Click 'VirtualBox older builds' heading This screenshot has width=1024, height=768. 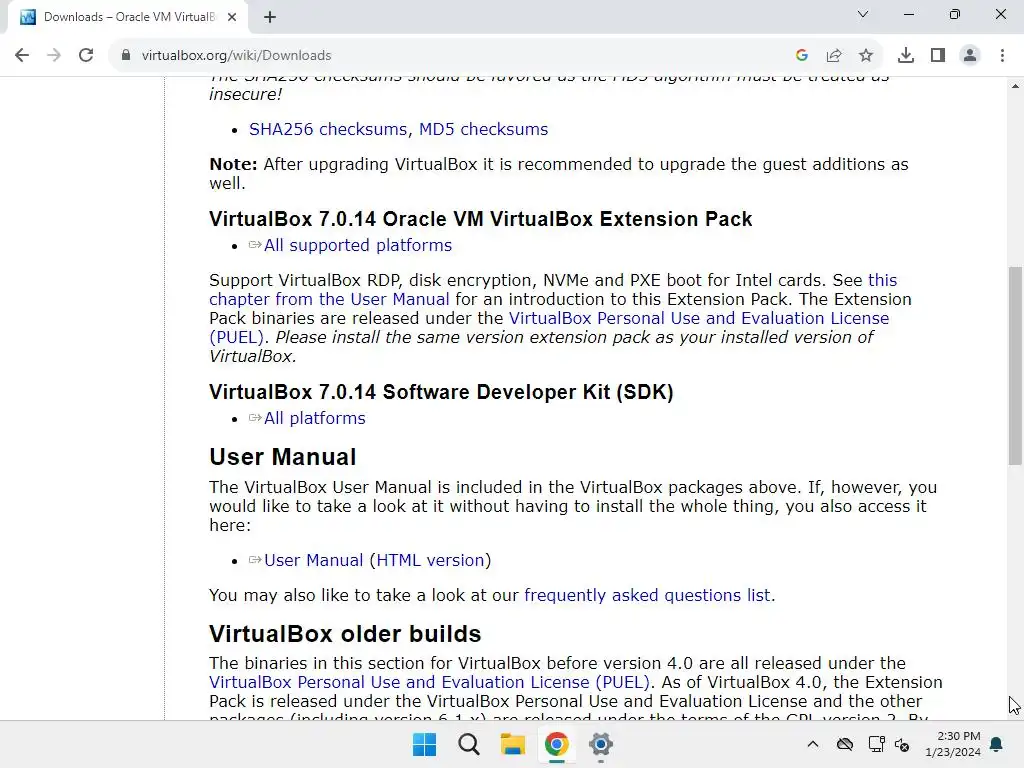345,634
